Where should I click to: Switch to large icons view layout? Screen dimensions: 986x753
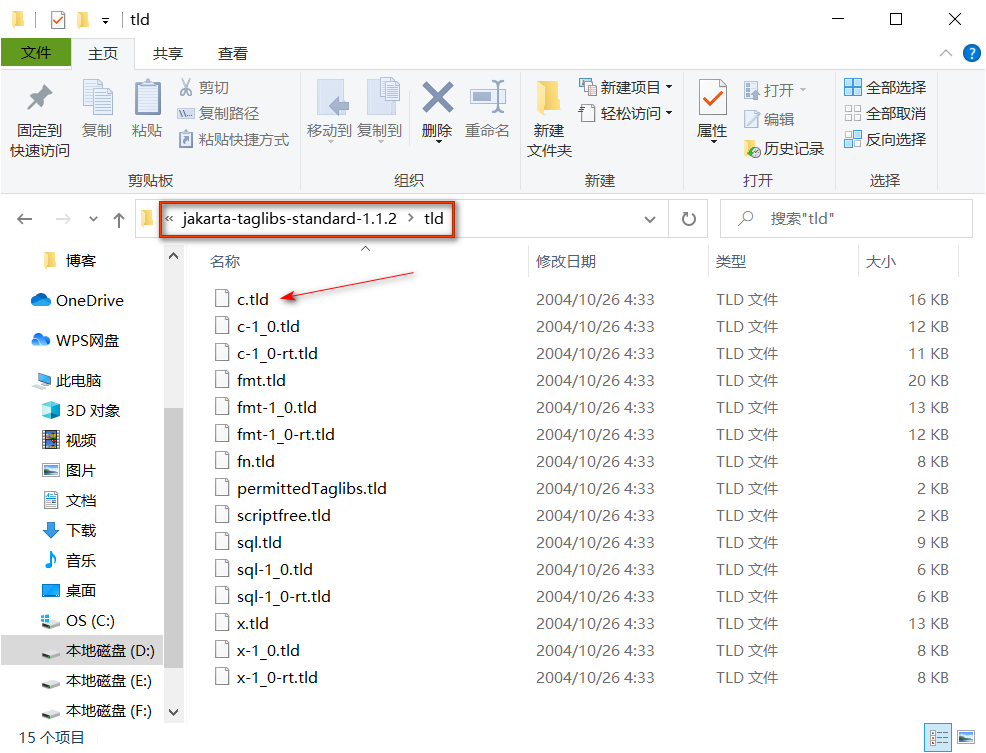966,737
